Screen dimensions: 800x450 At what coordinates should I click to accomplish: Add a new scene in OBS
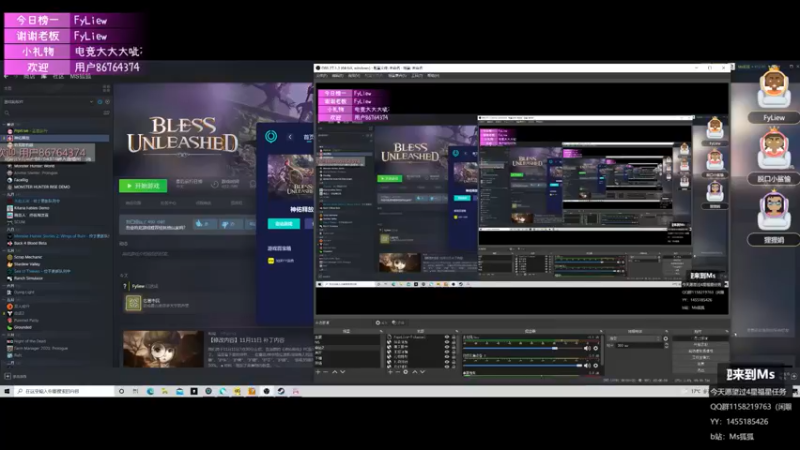pos(318,372)
